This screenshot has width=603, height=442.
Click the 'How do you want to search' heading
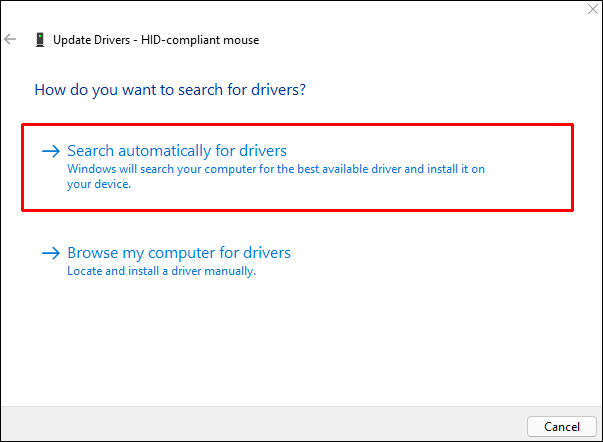coord(170,90)
